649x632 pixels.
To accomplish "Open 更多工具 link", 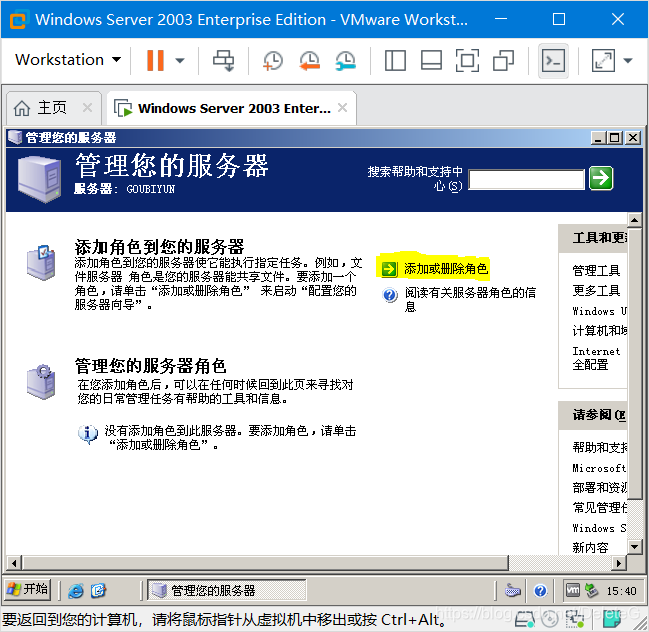I will (596, 291).
